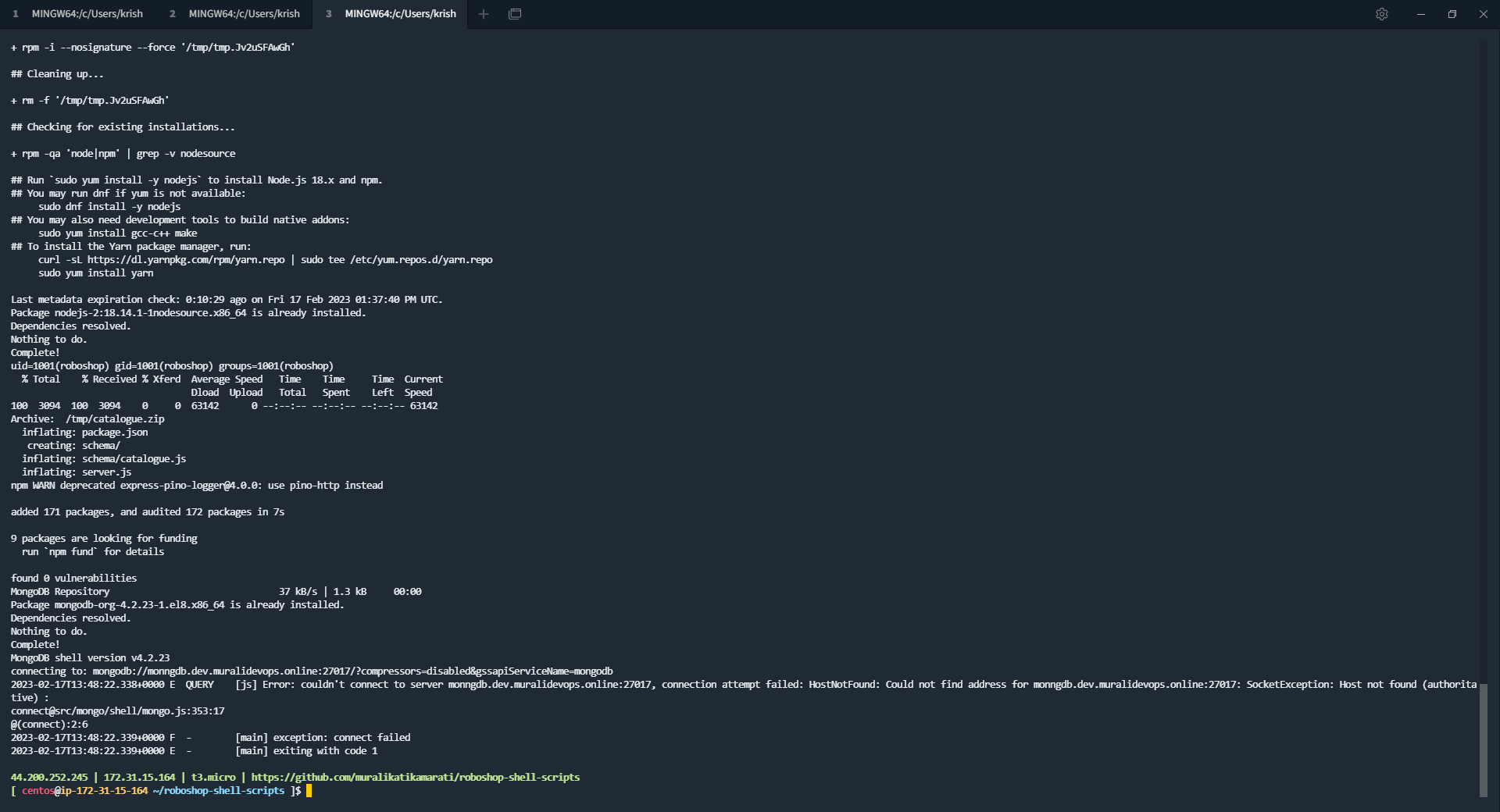The image size is (1500, 812).
Task: Click 'connect@src/mongo/shell/mongo.js:353:17' line
Action: coord(117,711)
